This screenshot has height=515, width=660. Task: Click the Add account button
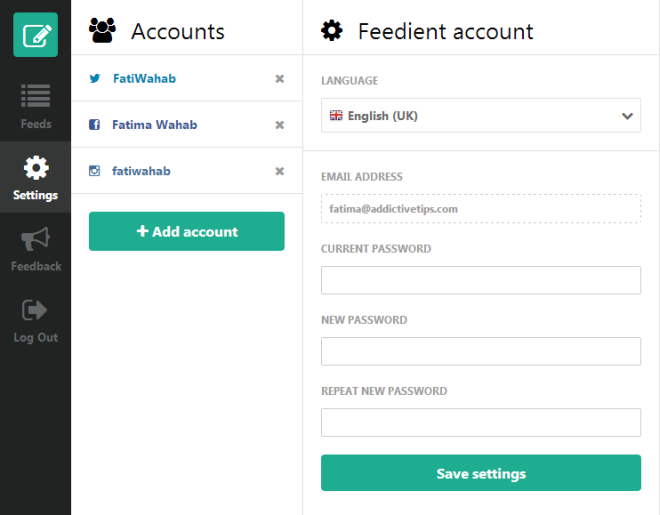click(x=186, y=231)
